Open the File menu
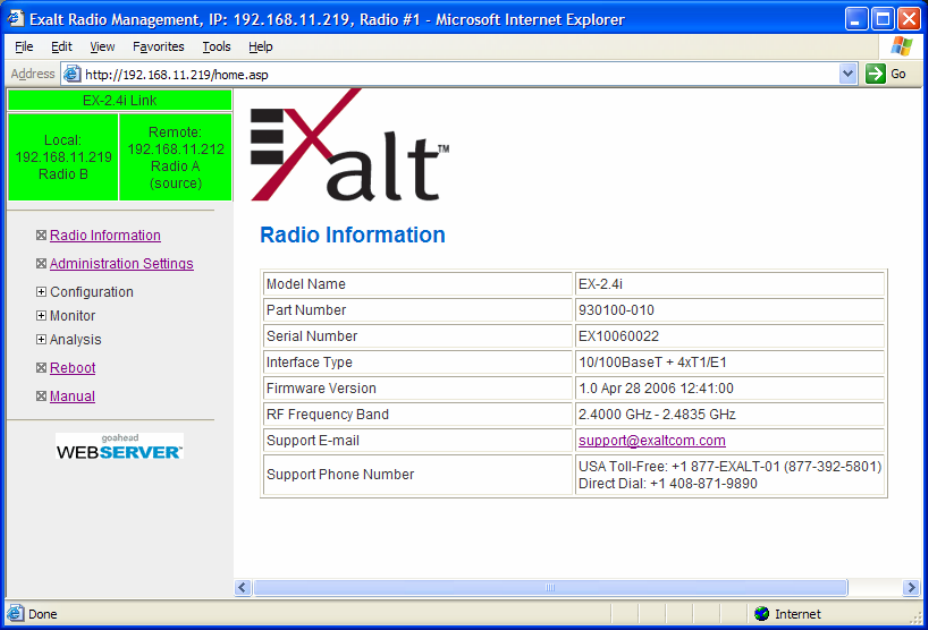 point(24,47)
